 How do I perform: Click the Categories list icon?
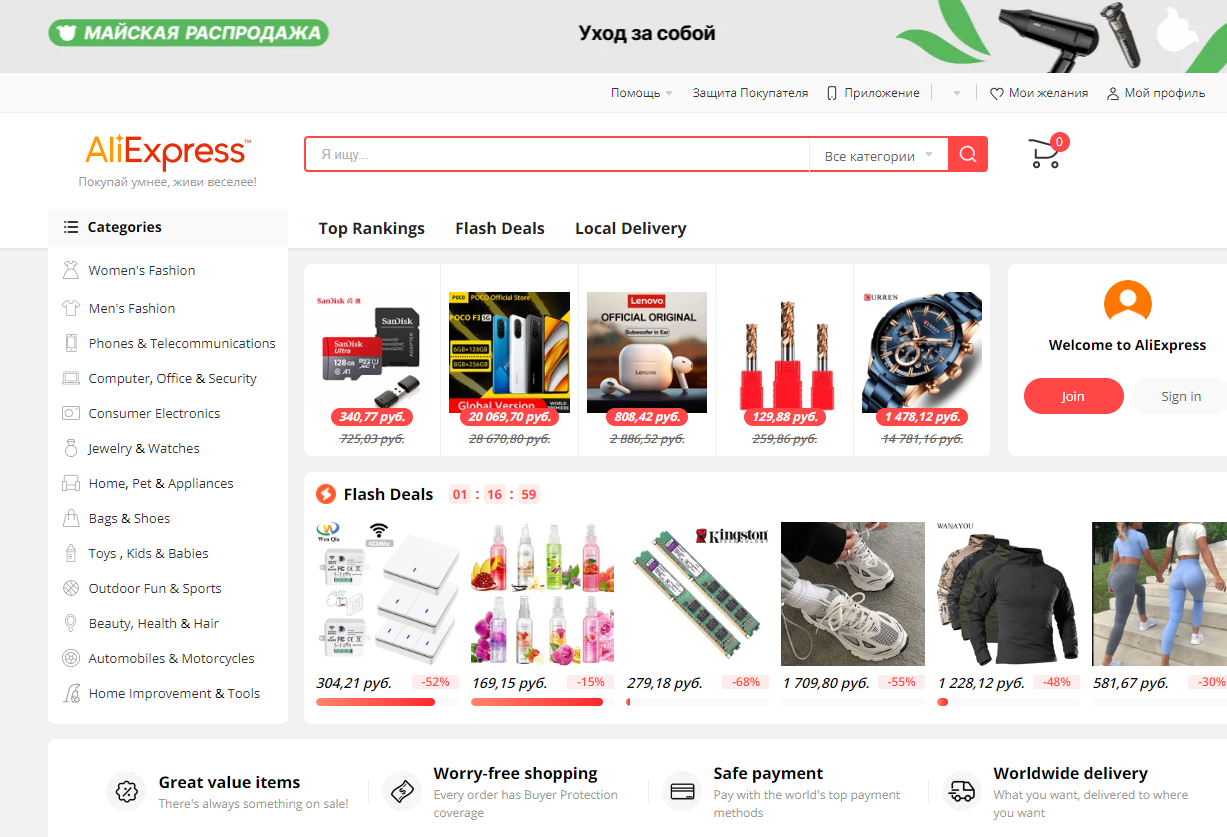(x=70, y=227)
